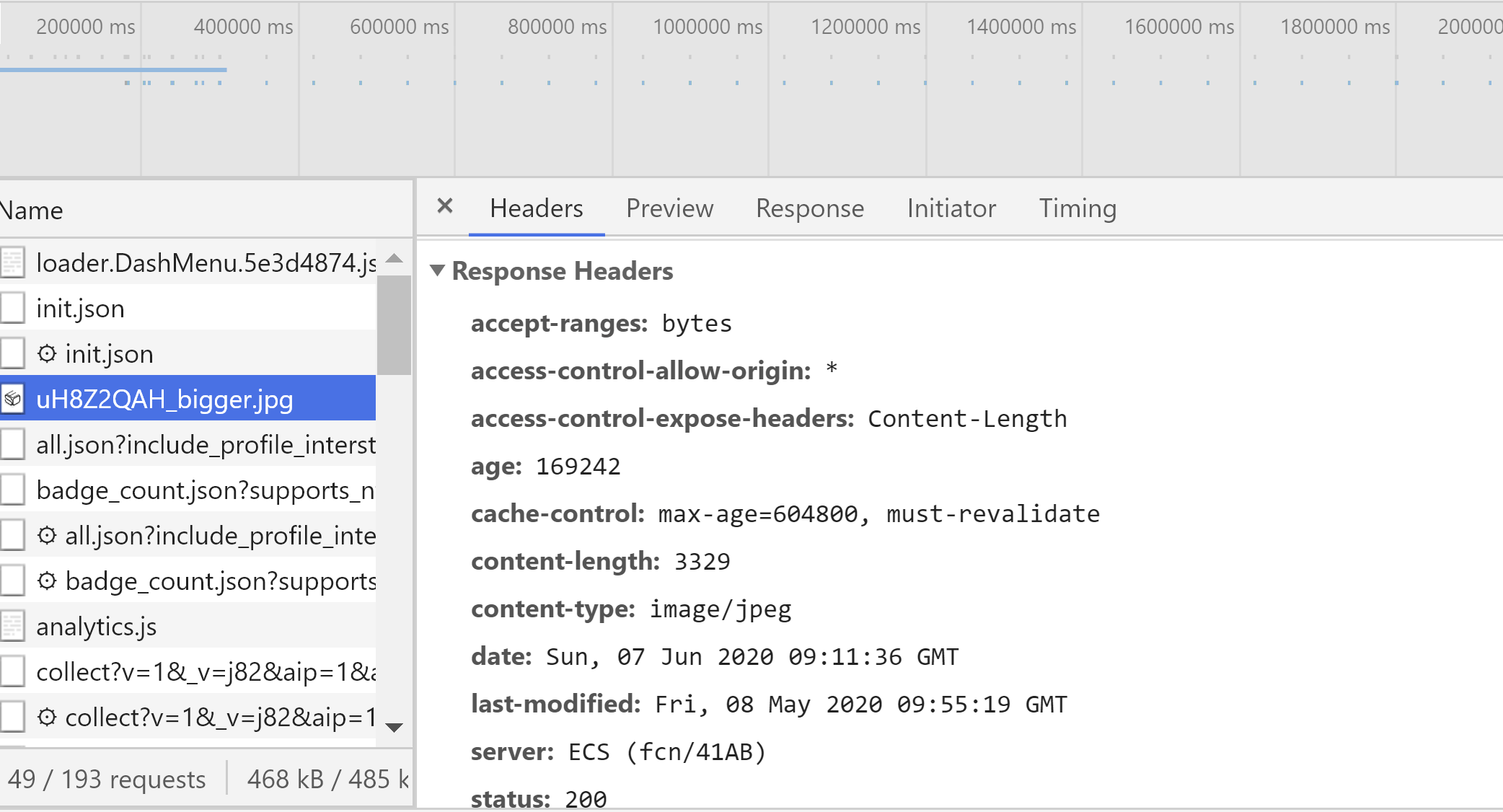The image size is (1503, 812).
Task: Click the script file icon beside analytics.js
Action: point(12,625)
